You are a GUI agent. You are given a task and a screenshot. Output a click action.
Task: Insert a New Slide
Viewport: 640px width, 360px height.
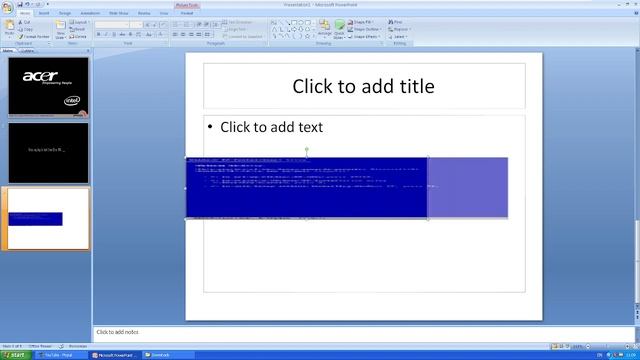click(60, 29)
